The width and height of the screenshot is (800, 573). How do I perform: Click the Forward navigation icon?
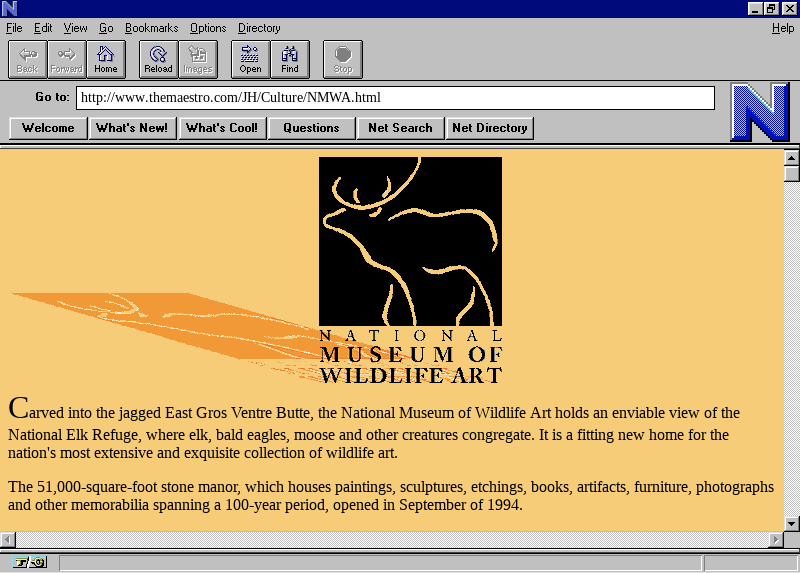click(66, 59)
